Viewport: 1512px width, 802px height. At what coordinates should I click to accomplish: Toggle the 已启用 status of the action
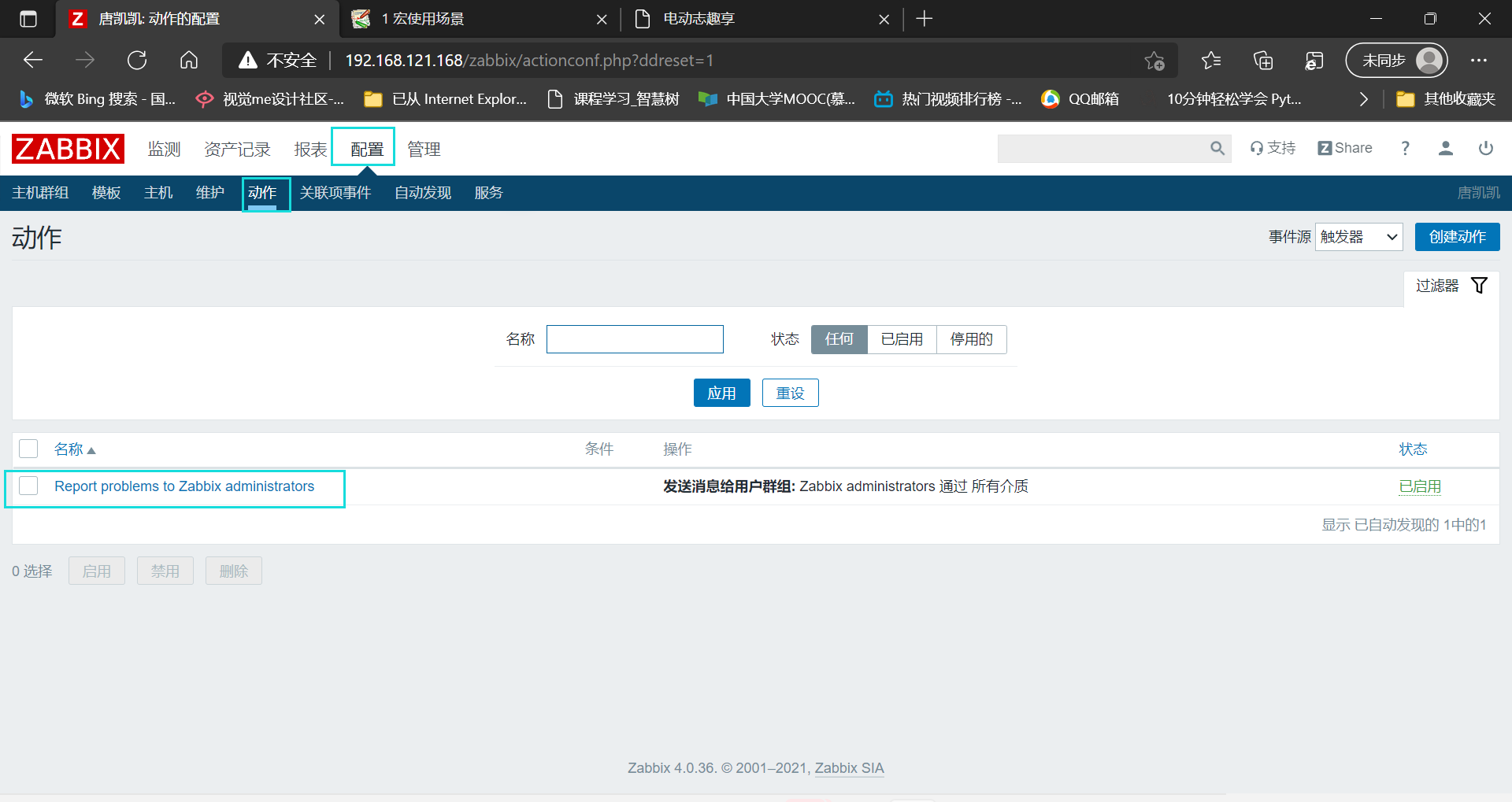click(1420, 486)
